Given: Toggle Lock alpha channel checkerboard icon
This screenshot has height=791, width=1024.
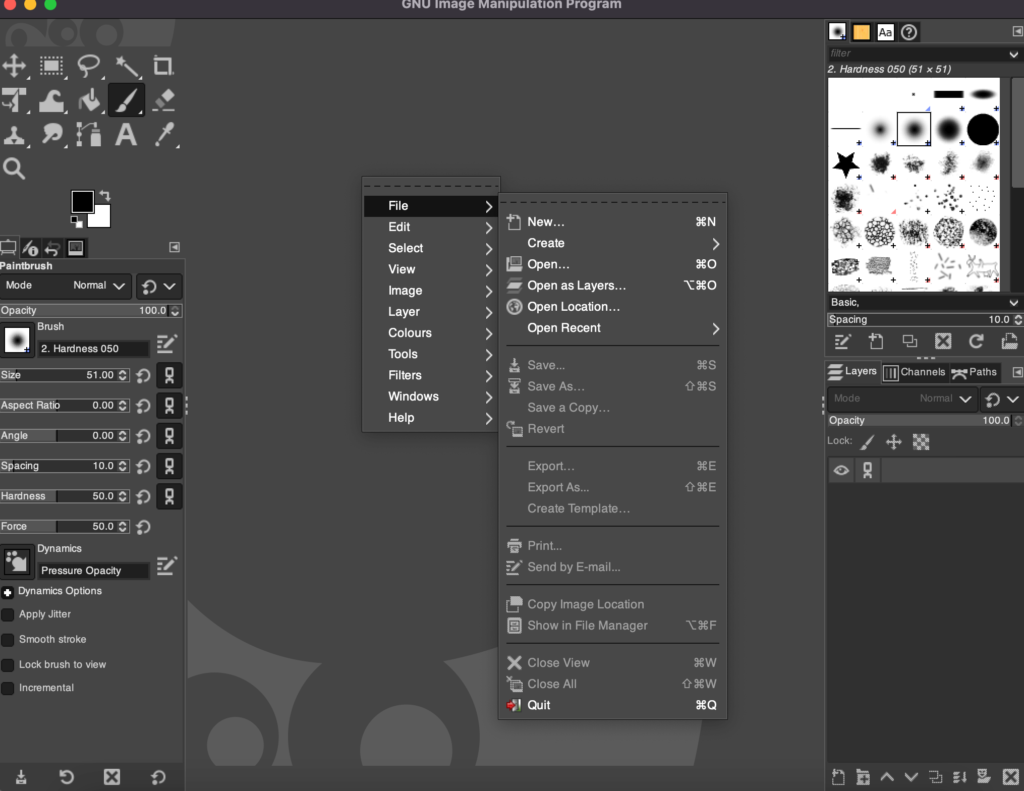Looking at the screenshot, I should pyautogui.click(x=921, y=442).
